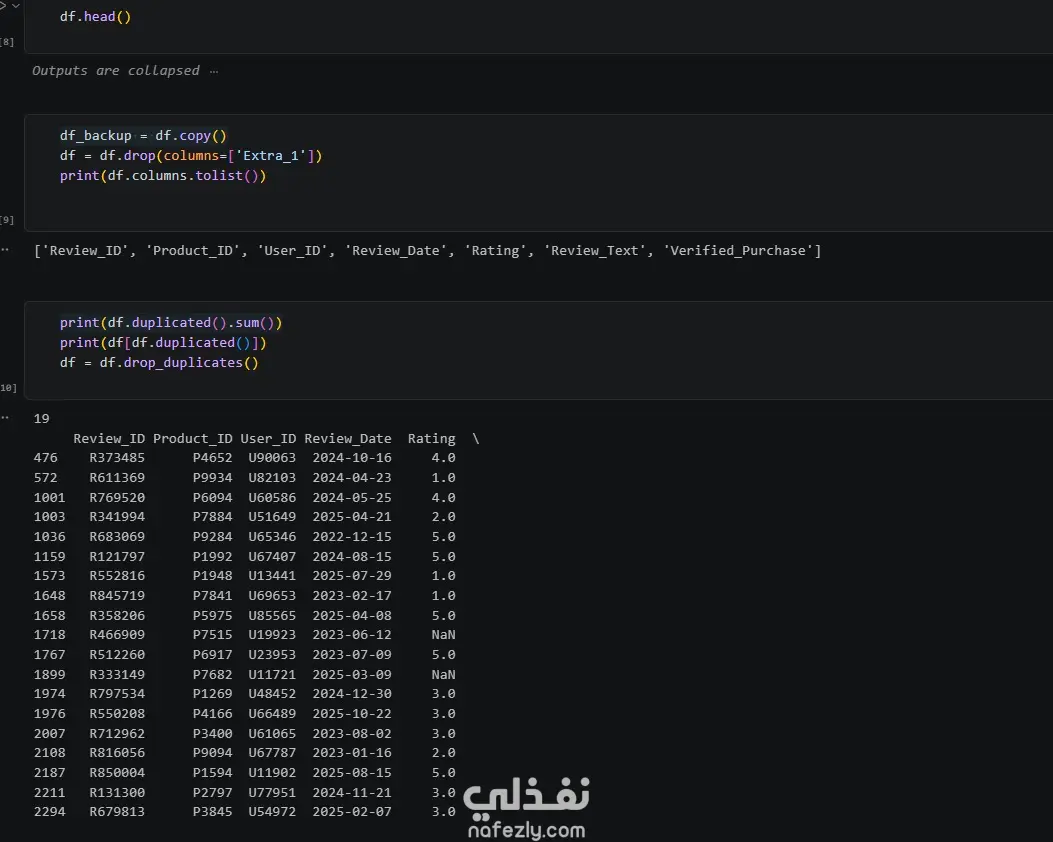This screenshot has width=1053, height=842.
Task: Open run options chevron beside df.head() cell
Action: (15, 5)
